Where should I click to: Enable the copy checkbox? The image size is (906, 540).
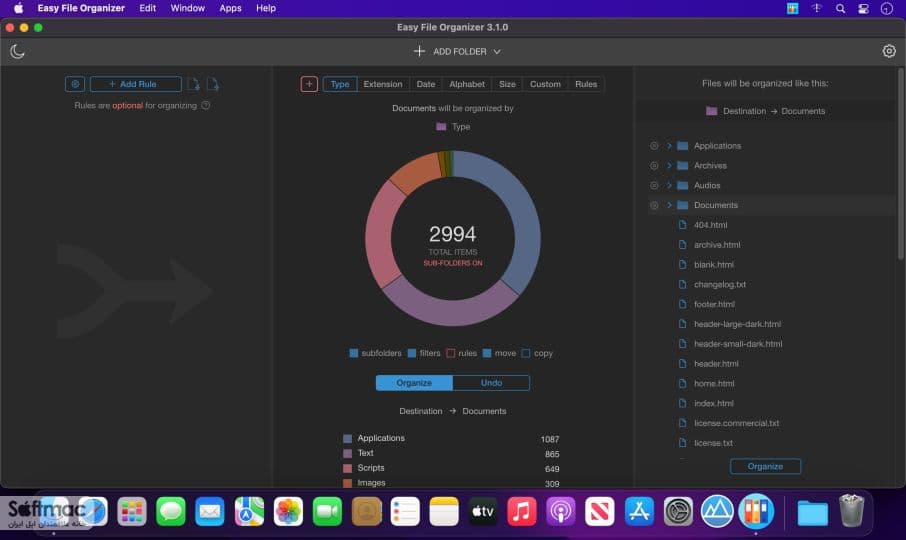coord(526,353)
